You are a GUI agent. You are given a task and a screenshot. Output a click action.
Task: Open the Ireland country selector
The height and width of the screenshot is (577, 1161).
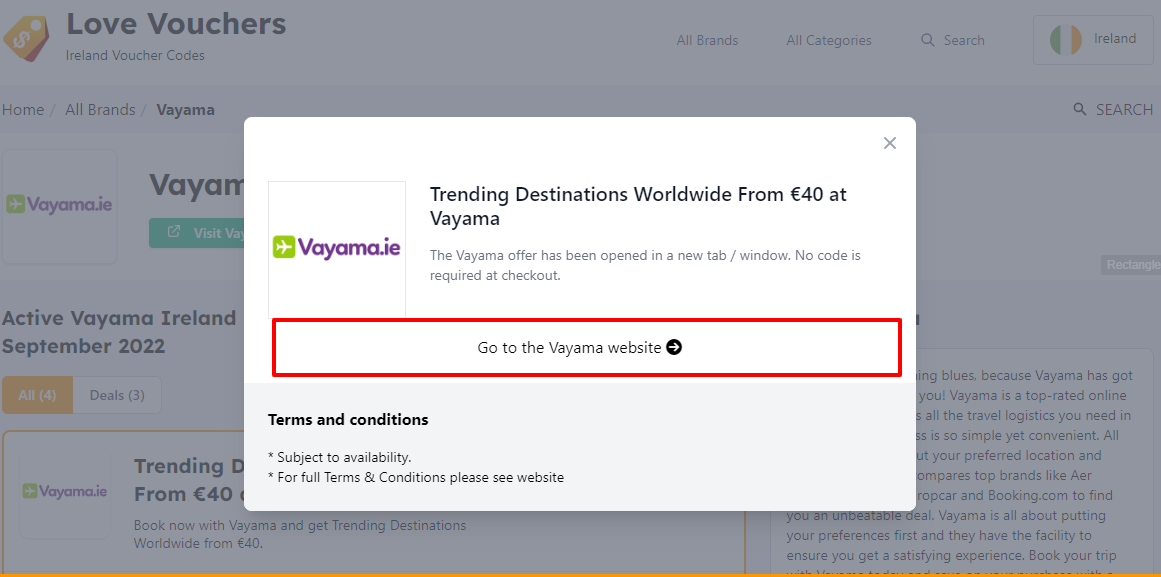click(1093, 39)
